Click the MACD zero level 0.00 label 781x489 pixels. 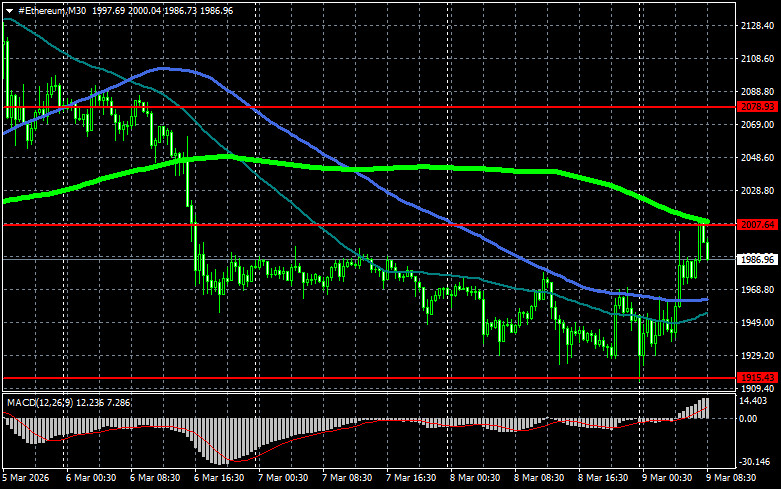(749, 419)
